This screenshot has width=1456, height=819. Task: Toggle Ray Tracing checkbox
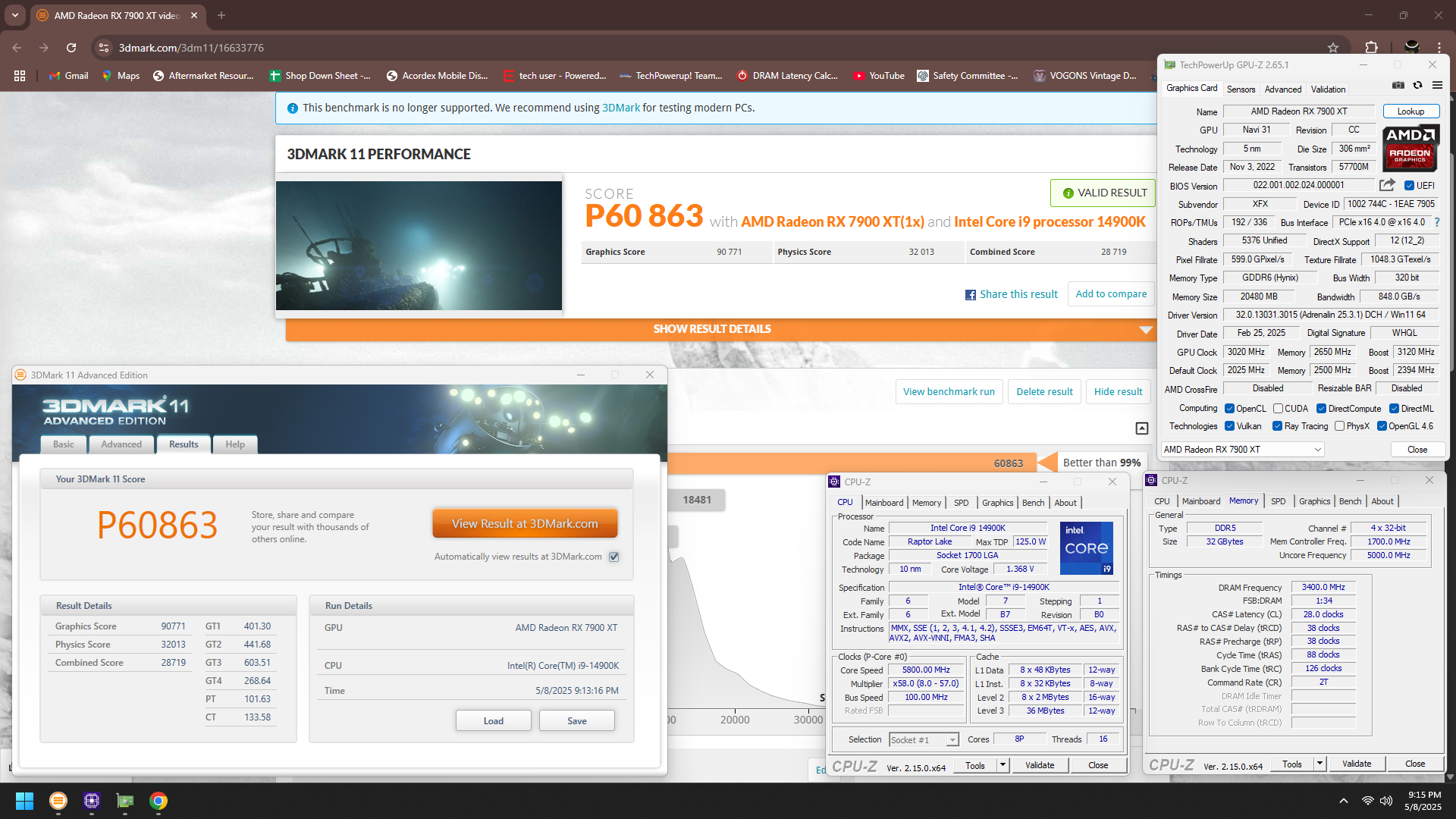(1277, 426)
